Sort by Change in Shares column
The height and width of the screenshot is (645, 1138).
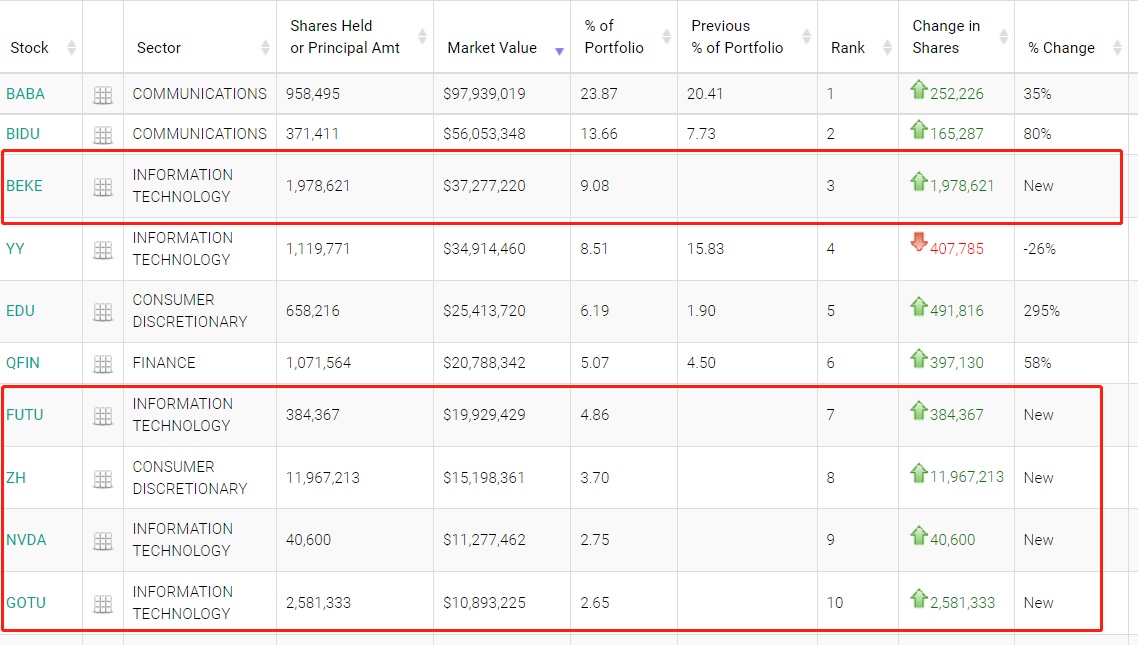(946, 37)
